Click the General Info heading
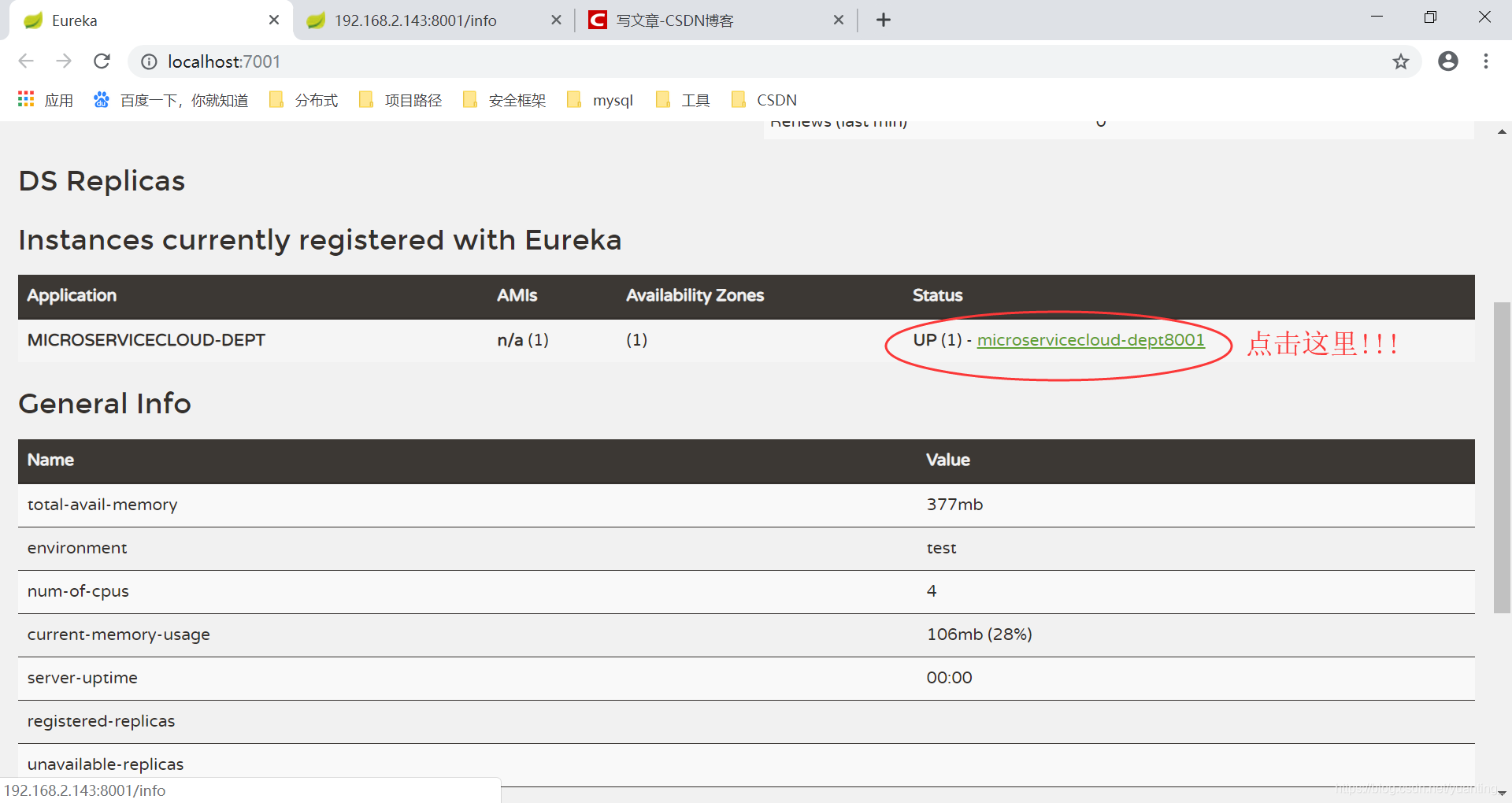 [x=105, y=404]
